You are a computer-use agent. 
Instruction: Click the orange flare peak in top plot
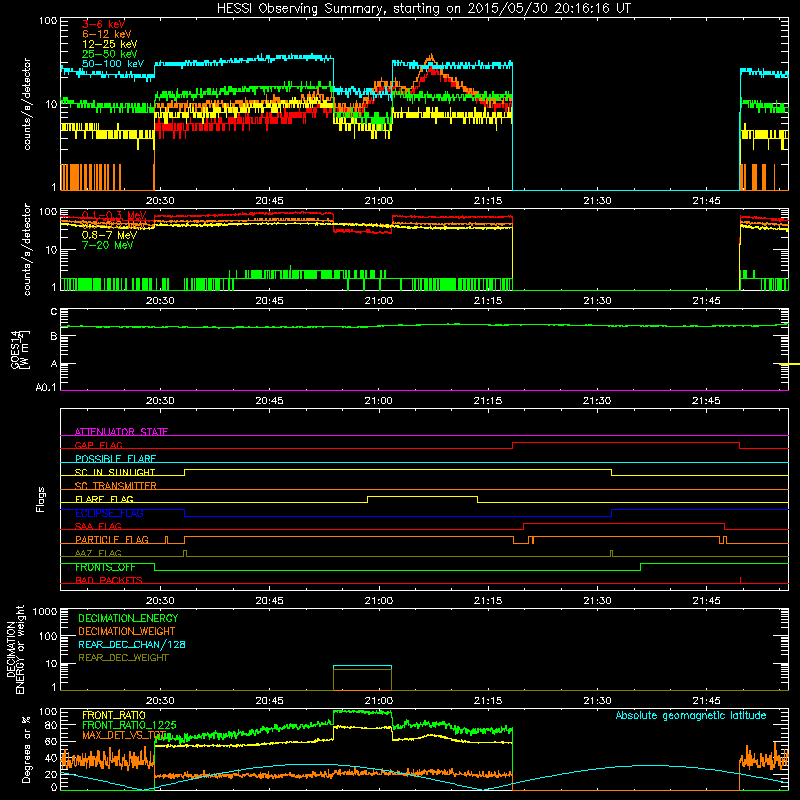click(x=432, y=59)
